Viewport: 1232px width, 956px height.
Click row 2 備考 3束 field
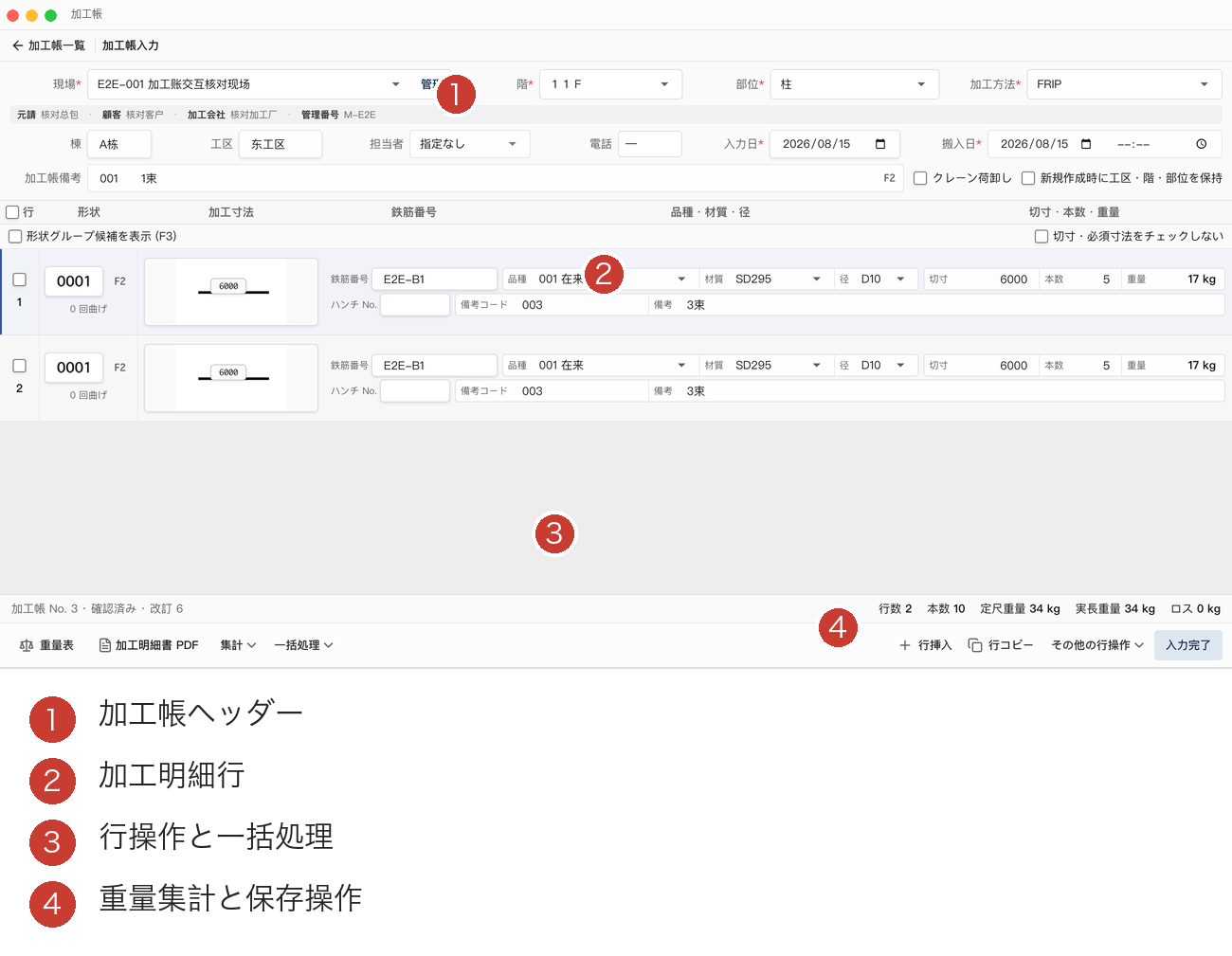(x=936, y=391)
